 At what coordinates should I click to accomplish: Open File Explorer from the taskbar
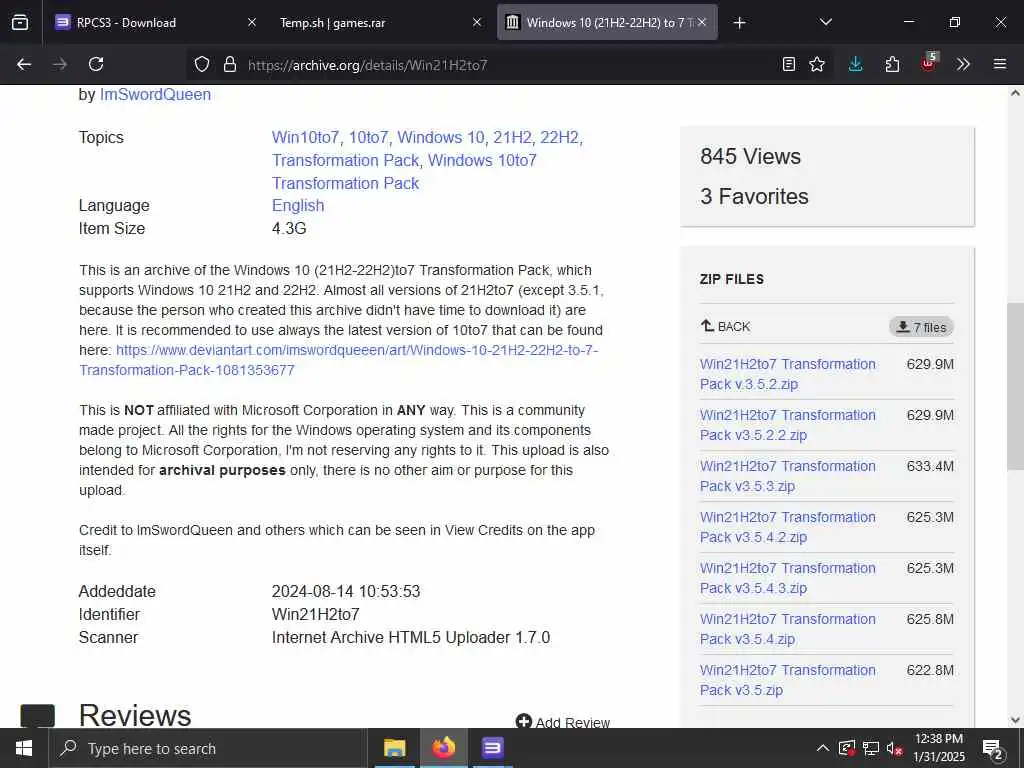(394, 748)
